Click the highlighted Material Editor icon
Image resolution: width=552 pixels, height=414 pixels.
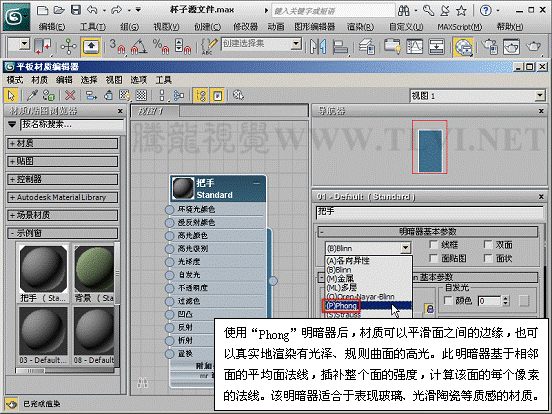point(463,47)
